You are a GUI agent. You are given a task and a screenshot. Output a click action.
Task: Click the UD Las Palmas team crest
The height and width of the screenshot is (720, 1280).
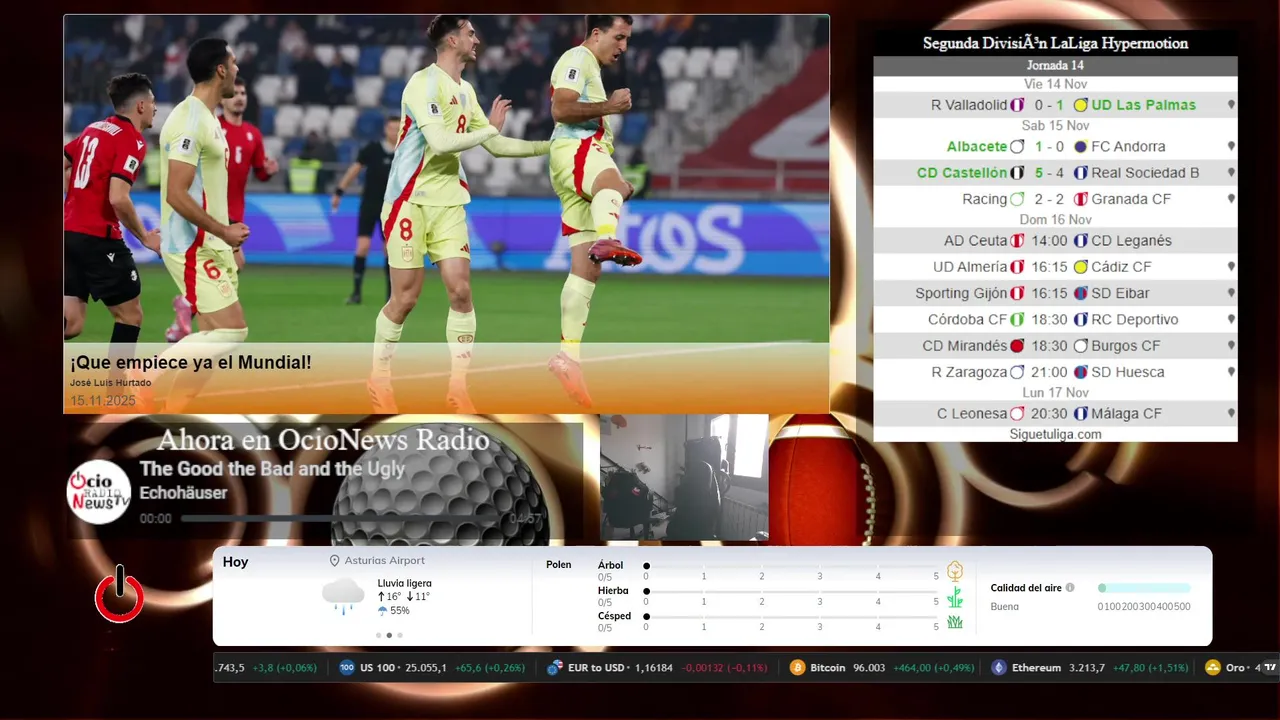coord(1080,105)
